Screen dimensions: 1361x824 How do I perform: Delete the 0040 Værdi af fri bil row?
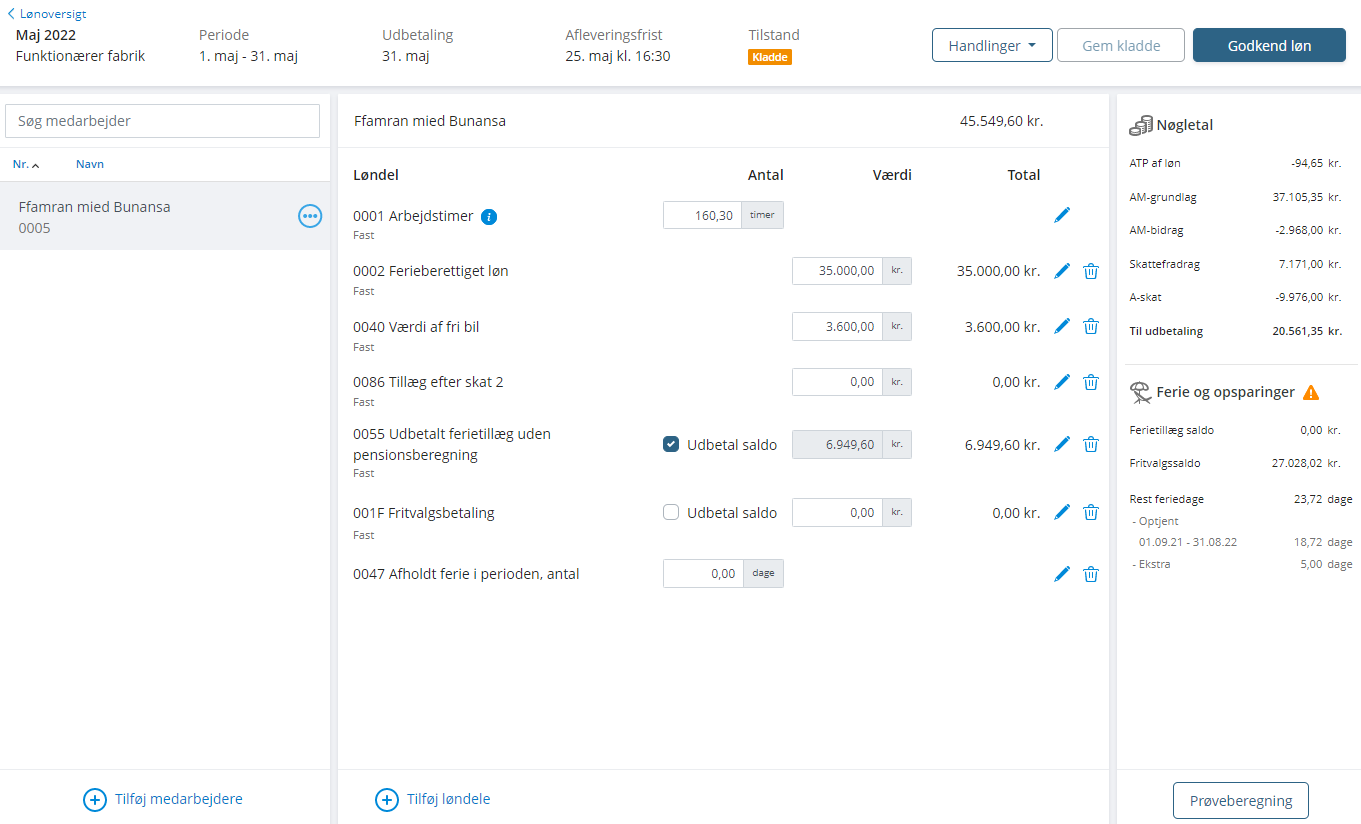click(x=1091, y=326)
